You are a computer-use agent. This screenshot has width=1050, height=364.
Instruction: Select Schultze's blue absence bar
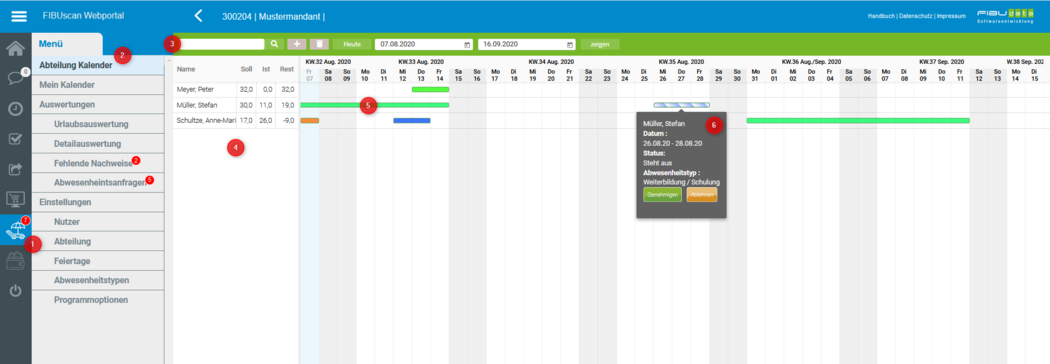pyautogui.click(x=412, y=120)
